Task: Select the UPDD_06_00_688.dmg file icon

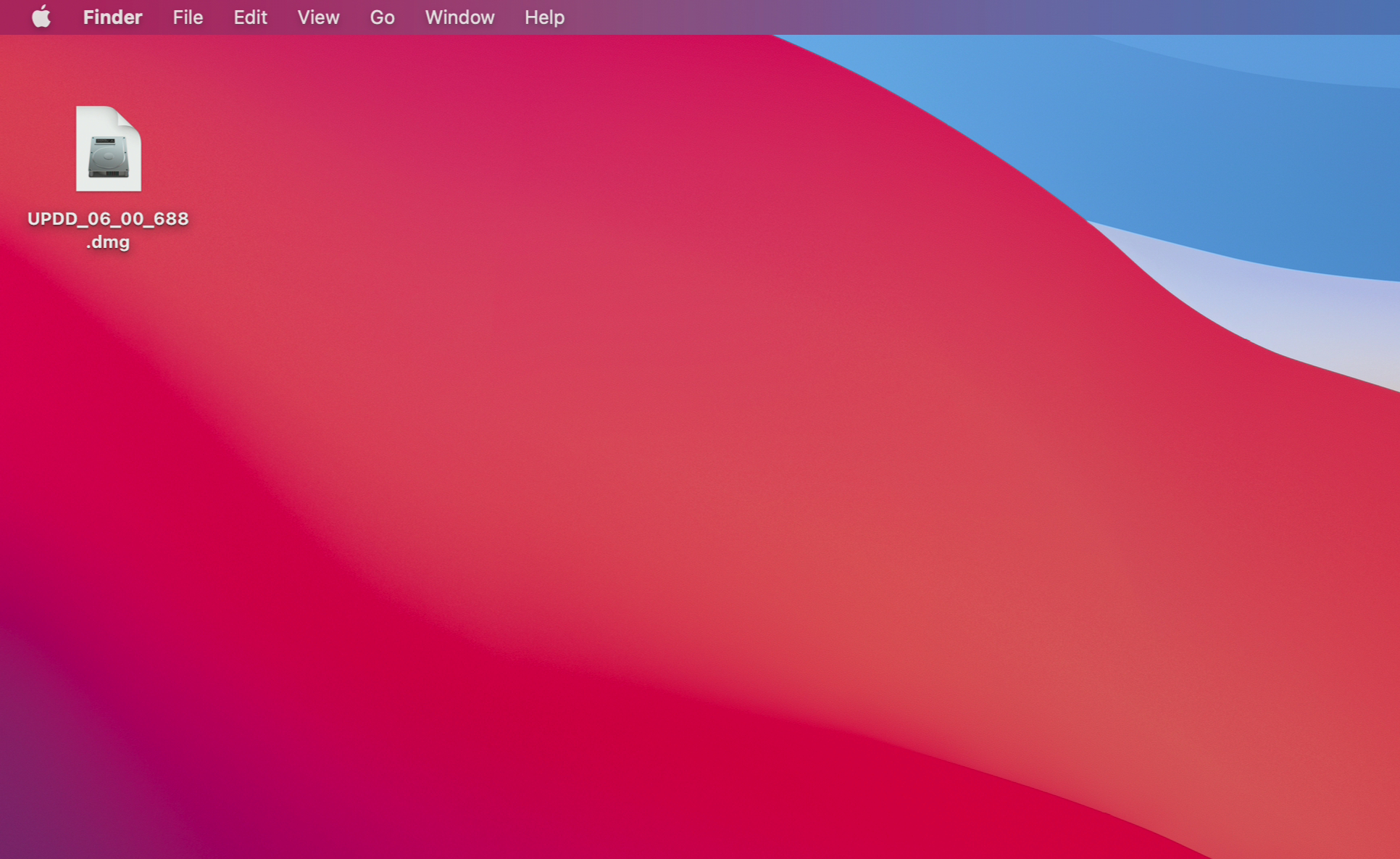Action: (108, 149)
